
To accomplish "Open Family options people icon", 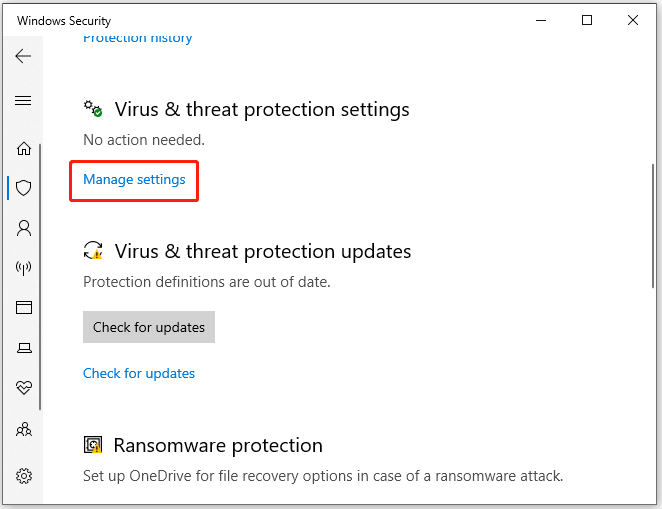I will point(24,429).
